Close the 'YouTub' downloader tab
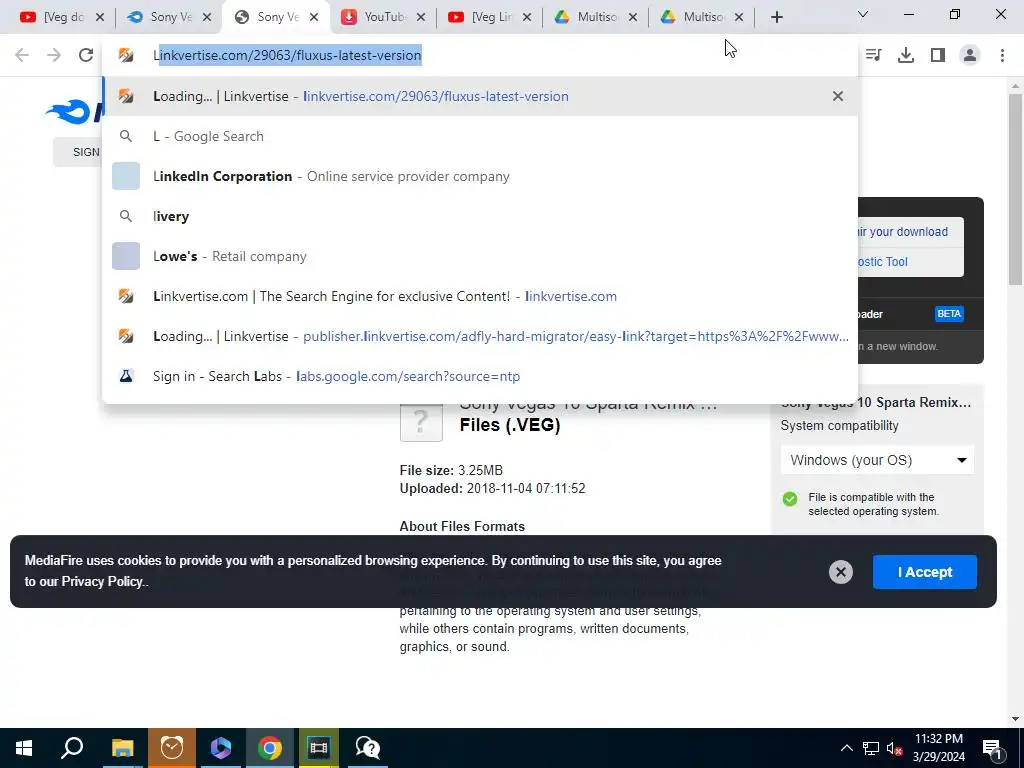The width and height of the screenshot is (1024, 768). click(x=421, y=18)
